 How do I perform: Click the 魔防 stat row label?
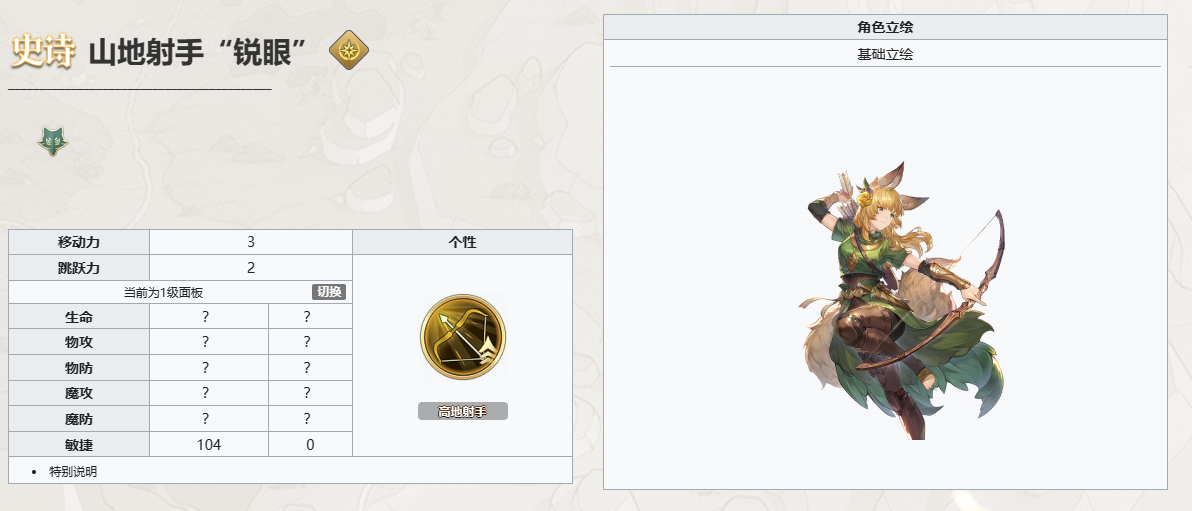[x=79, y=419]
